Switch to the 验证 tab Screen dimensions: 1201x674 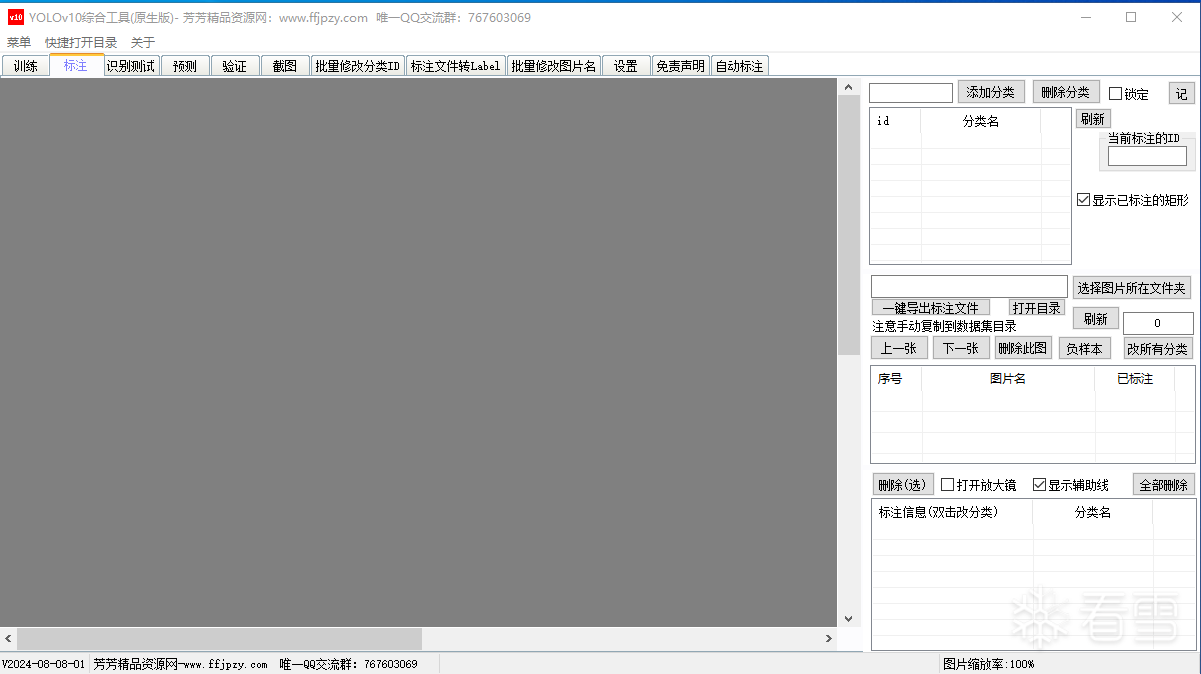235,66
